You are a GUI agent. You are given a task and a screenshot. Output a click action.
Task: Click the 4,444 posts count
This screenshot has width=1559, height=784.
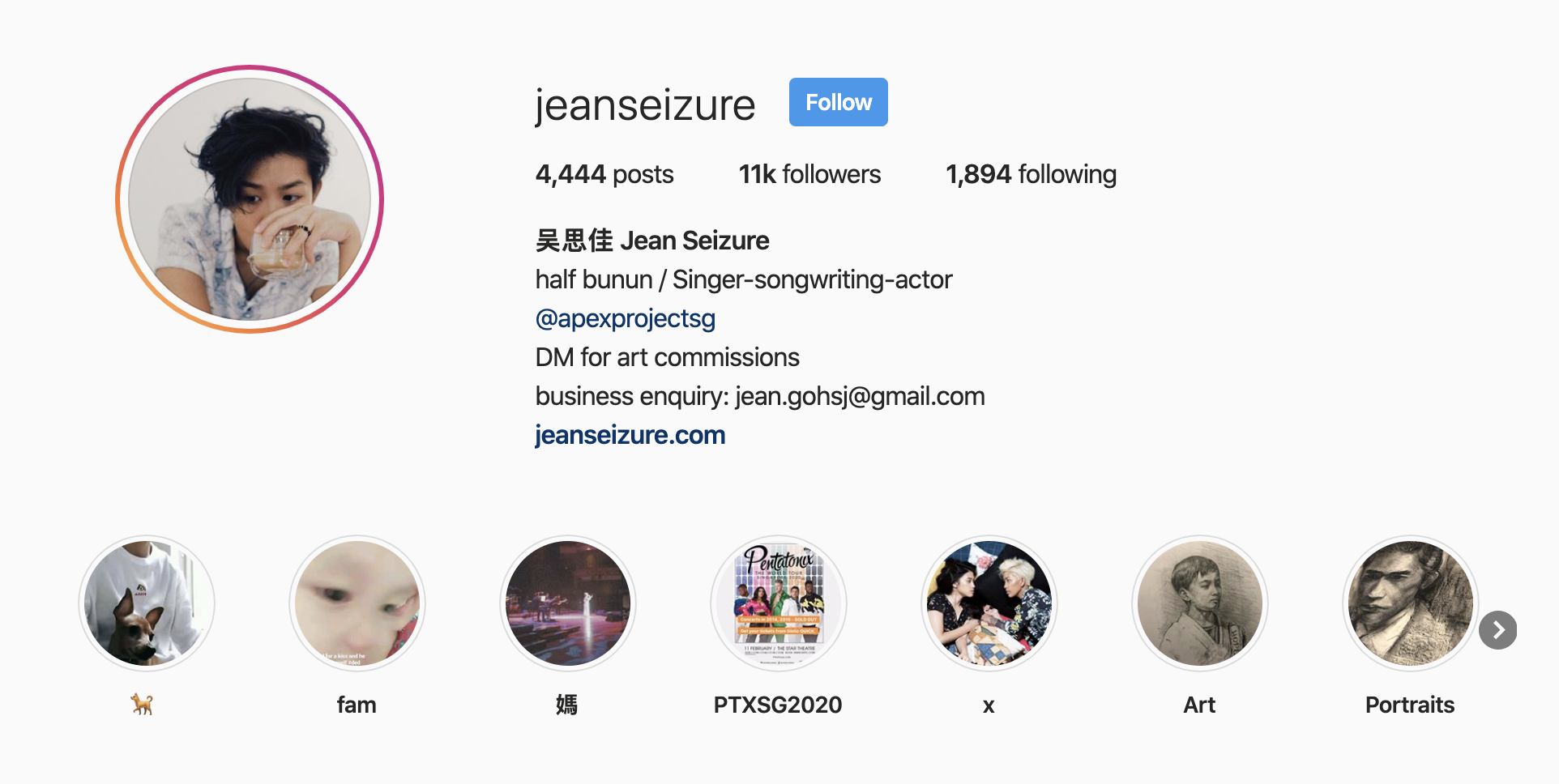coord(604,174)
